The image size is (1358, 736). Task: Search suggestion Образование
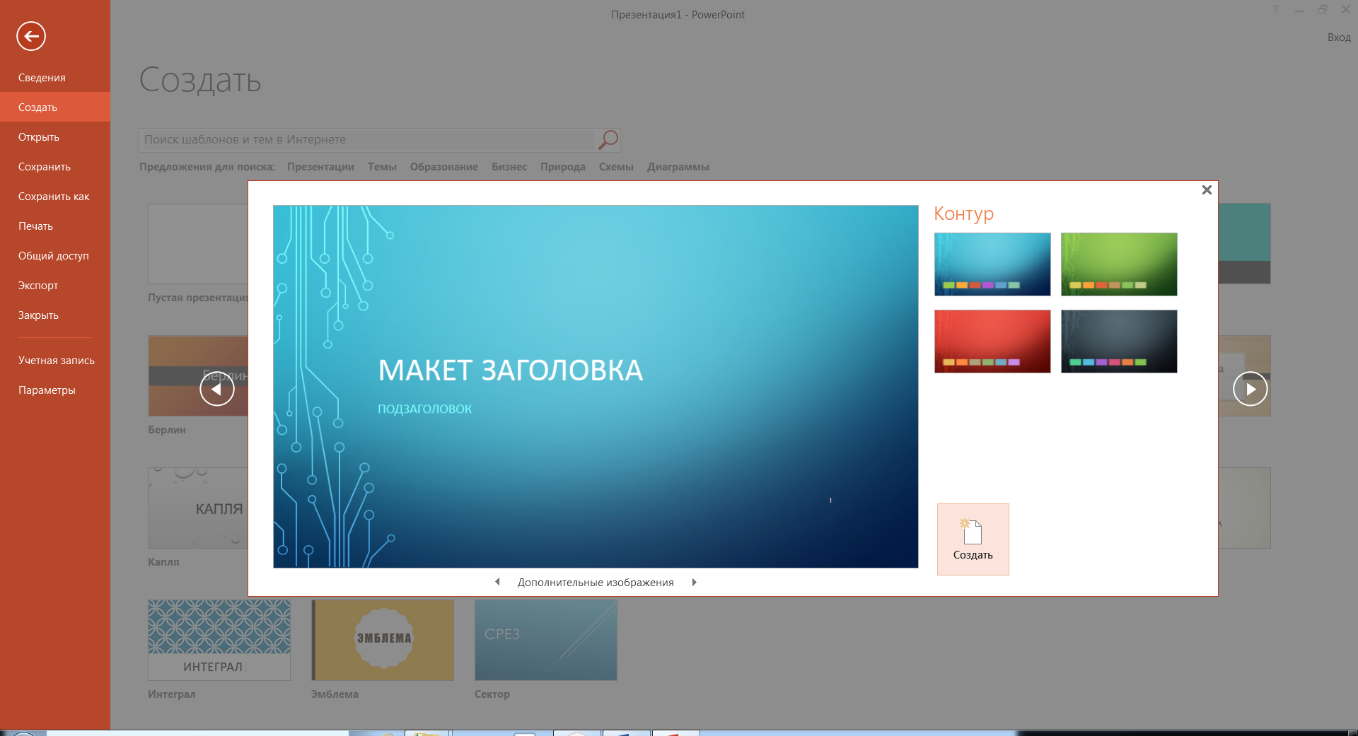pos(444,167)
